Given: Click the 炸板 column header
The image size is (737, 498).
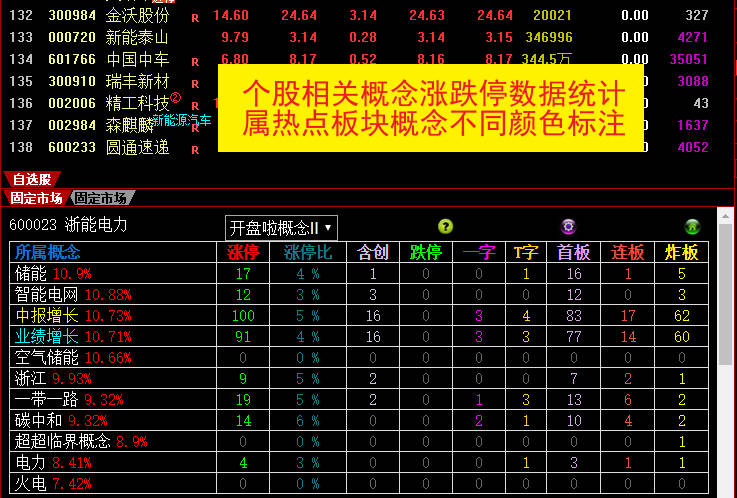Looking at the screenshot, I should coord(682,252).
